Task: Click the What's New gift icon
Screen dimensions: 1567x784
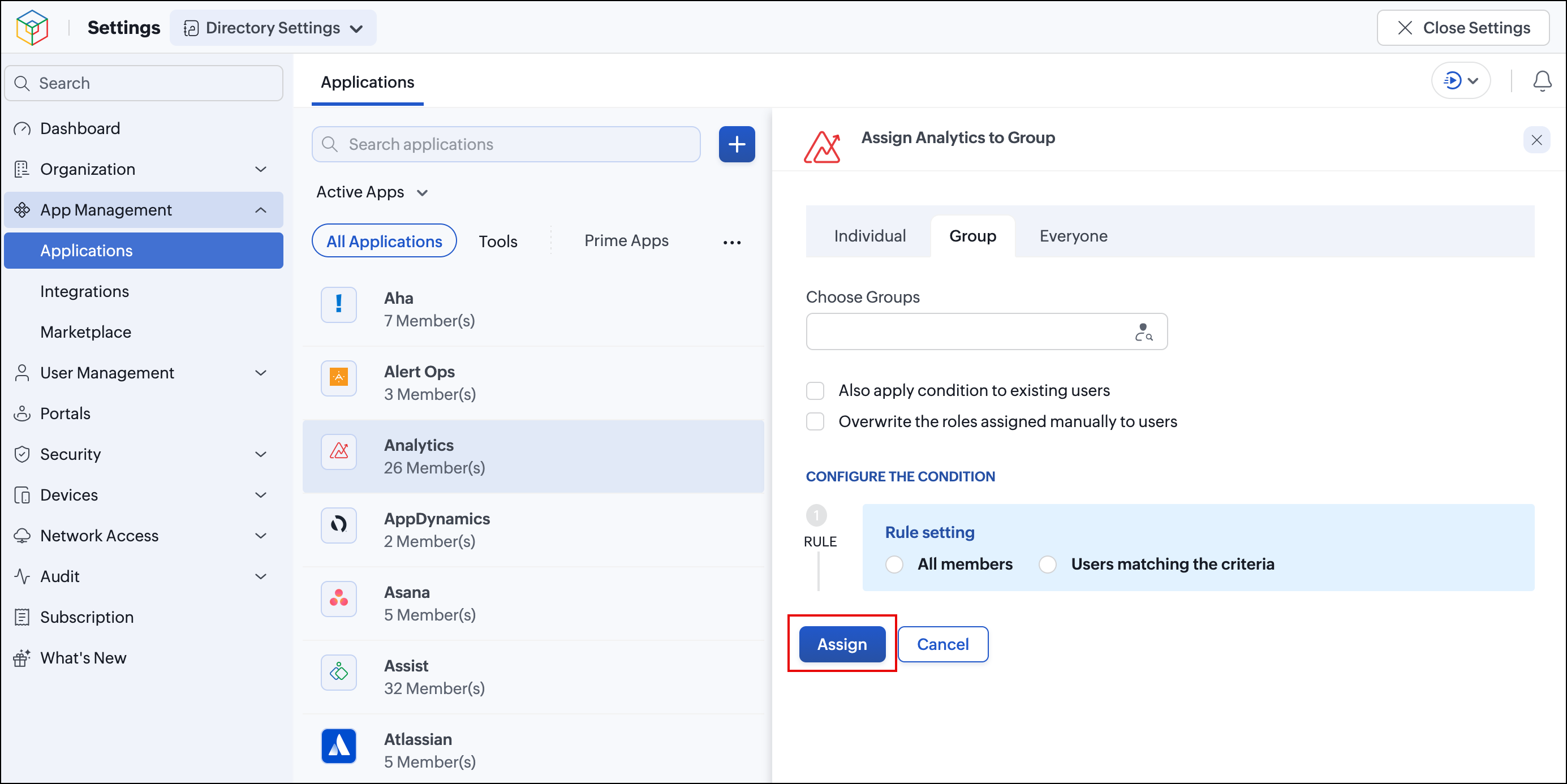Action: click(22, 658)
